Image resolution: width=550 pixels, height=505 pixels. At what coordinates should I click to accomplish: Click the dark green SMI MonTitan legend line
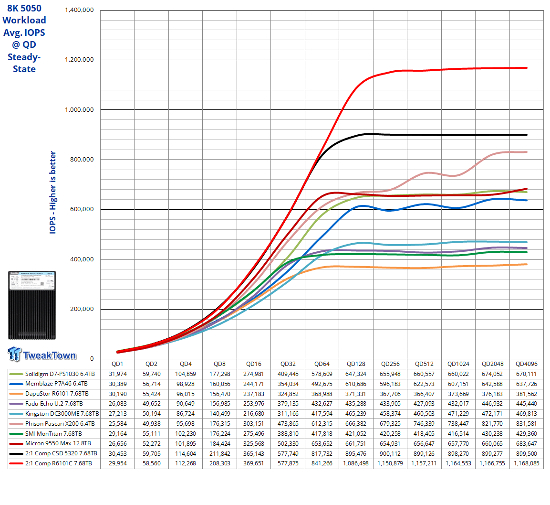(15, 434)
